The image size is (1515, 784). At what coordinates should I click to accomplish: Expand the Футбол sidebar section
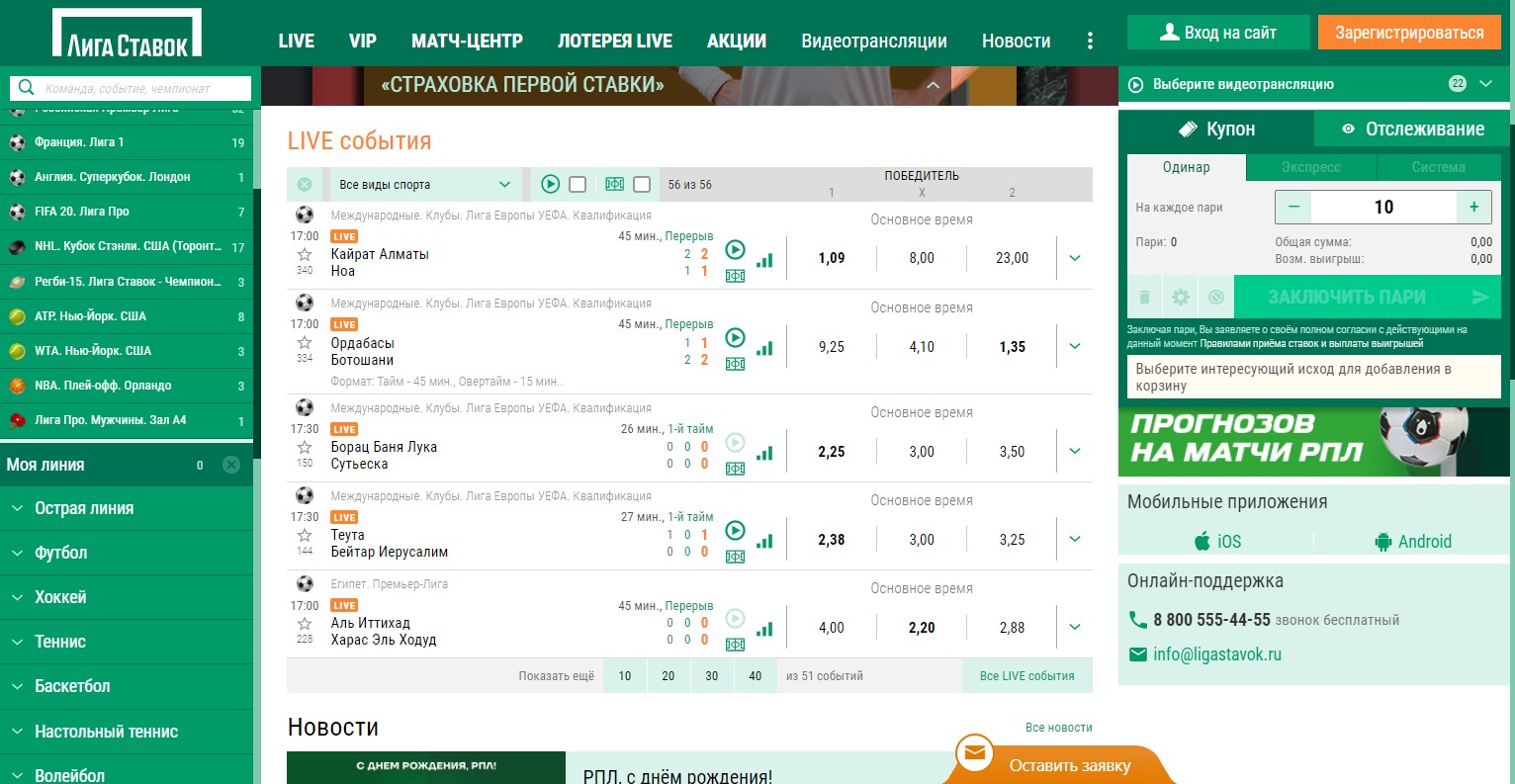(x=127, y=553)
